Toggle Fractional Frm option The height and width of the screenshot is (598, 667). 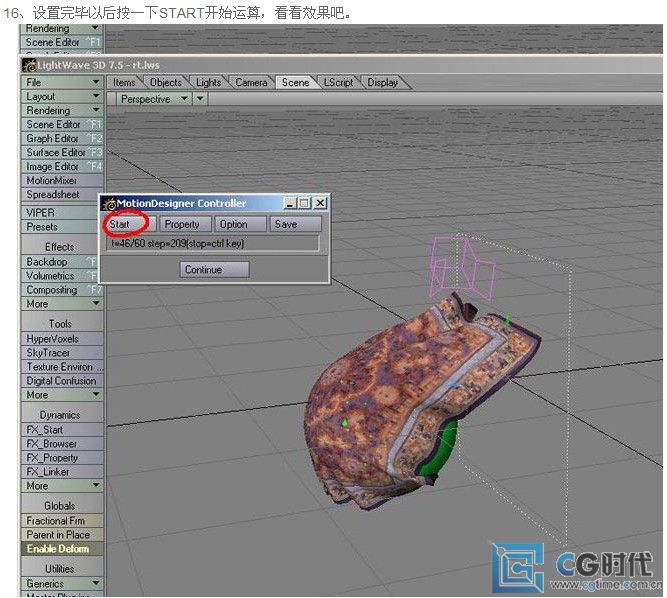(62, 521)
